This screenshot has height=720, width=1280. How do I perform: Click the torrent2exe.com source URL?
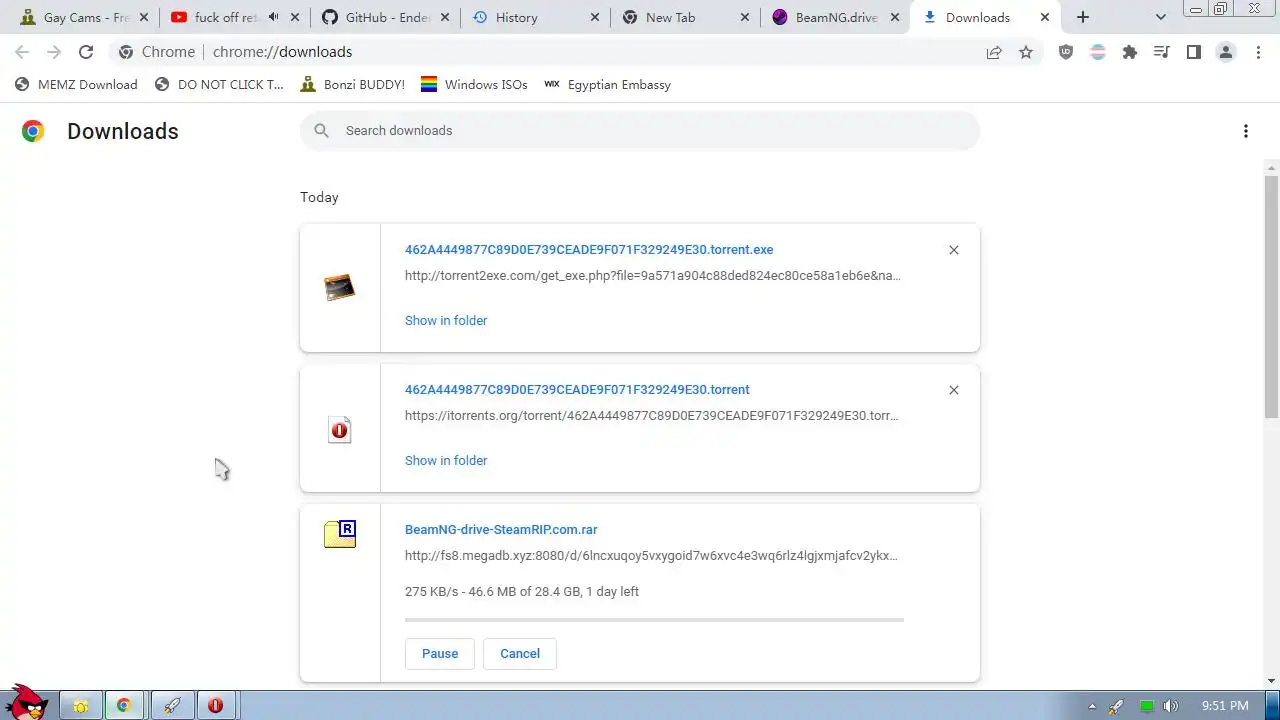point(652,276)
